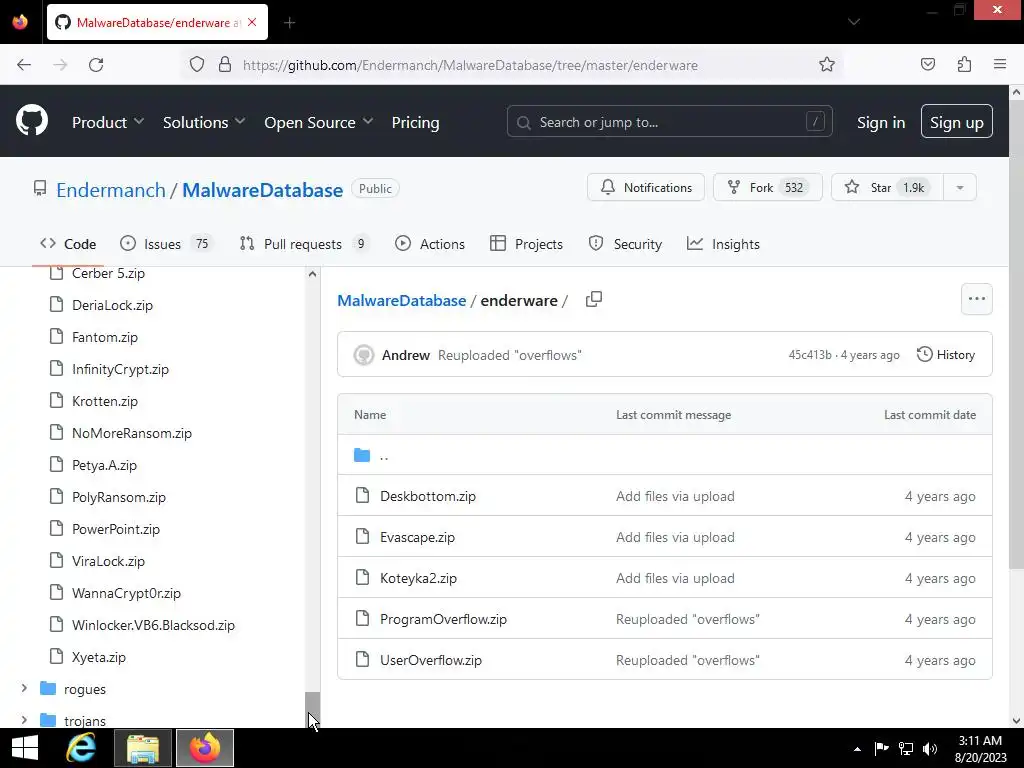This screenshot has height=768, width=1024.
Task: Click the Firefox taskbar icon
Action: coord(205,748)
